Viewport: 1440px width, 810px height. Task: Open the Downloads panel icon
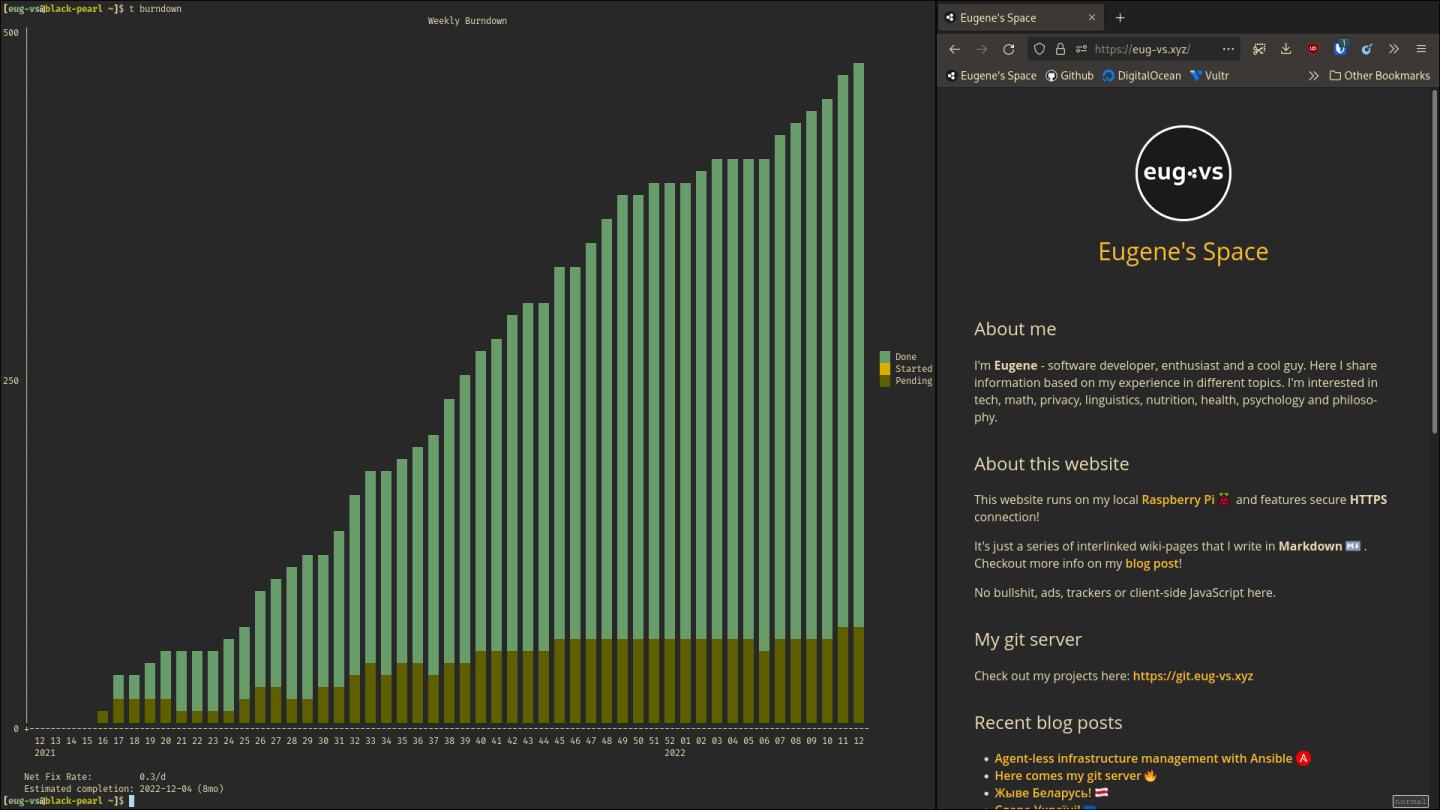tap(1286, 48)
